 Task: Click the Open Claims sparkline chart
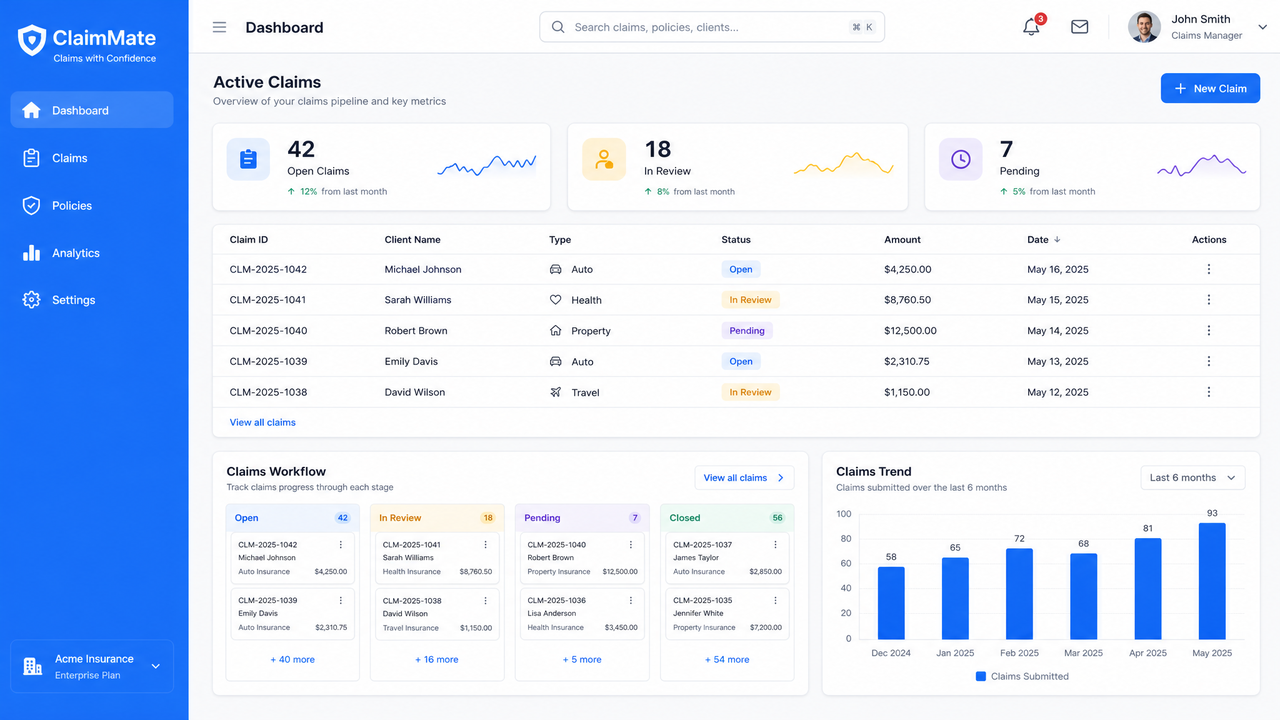487,166
